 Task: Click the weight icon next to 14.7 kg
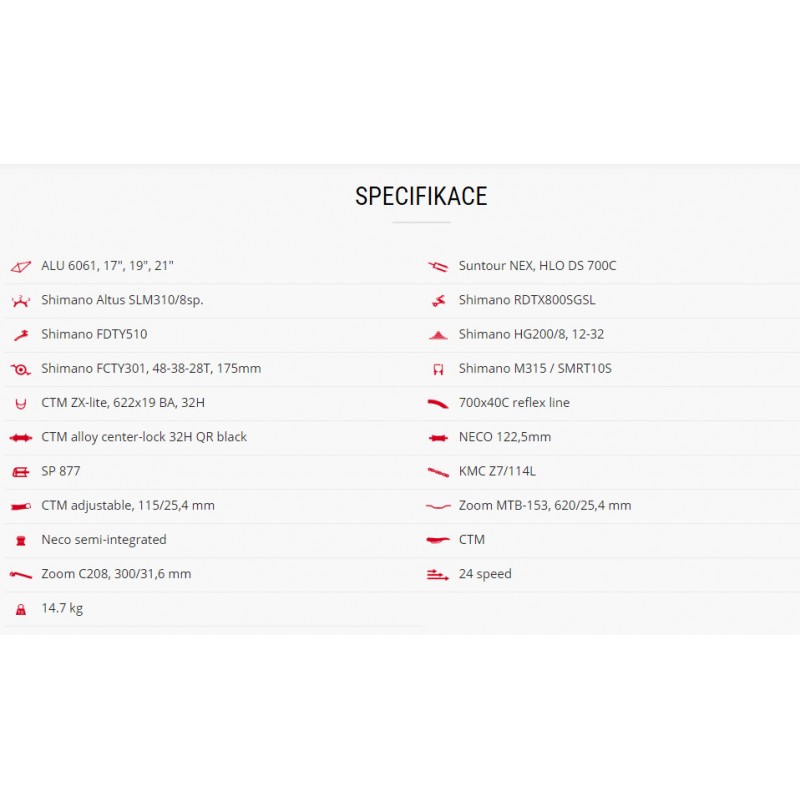click(x=20, y=609)
